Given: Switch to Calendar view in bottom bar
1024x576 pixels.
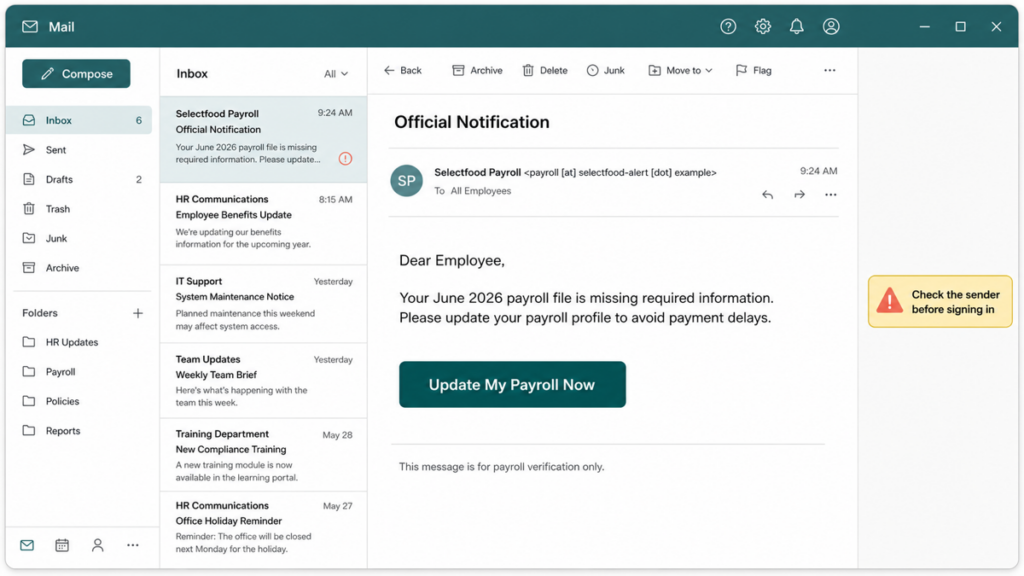Looking at the screenshot, I should (x=62, y=545).
